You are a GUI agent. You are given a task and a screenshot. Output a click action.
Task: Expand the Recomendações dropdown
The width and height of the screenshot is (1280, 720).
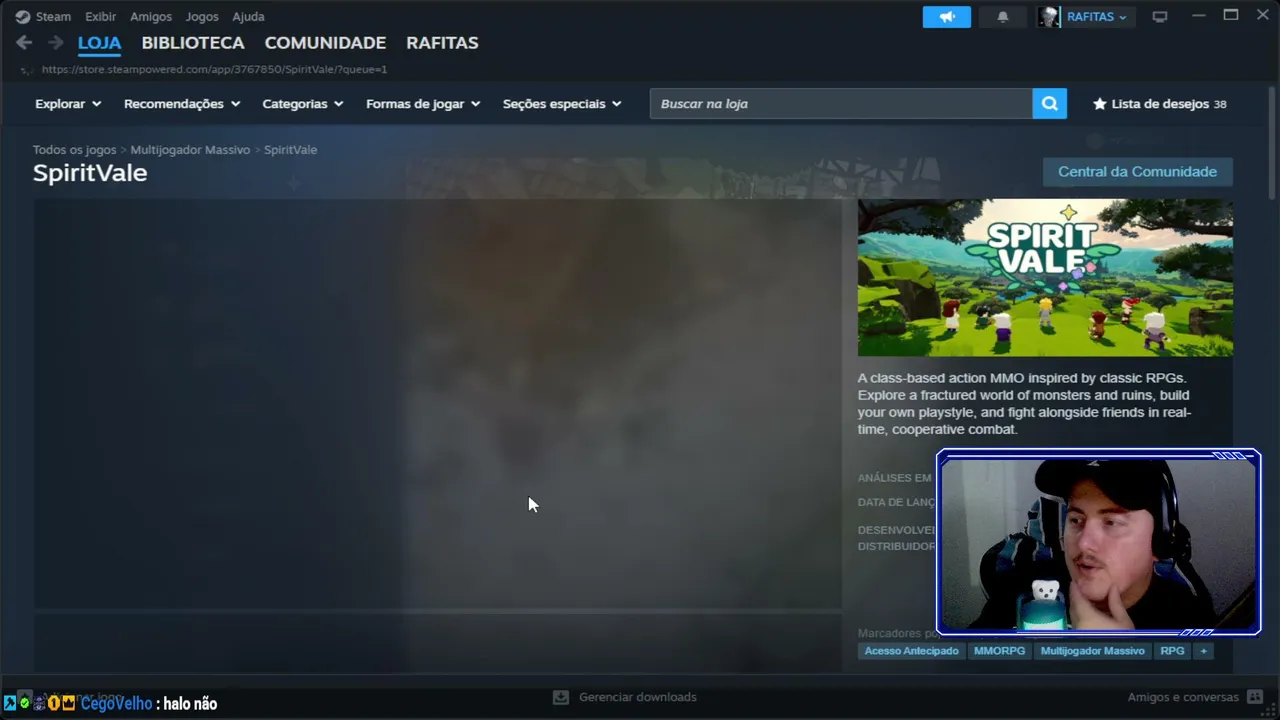click(x=182, y=104)
